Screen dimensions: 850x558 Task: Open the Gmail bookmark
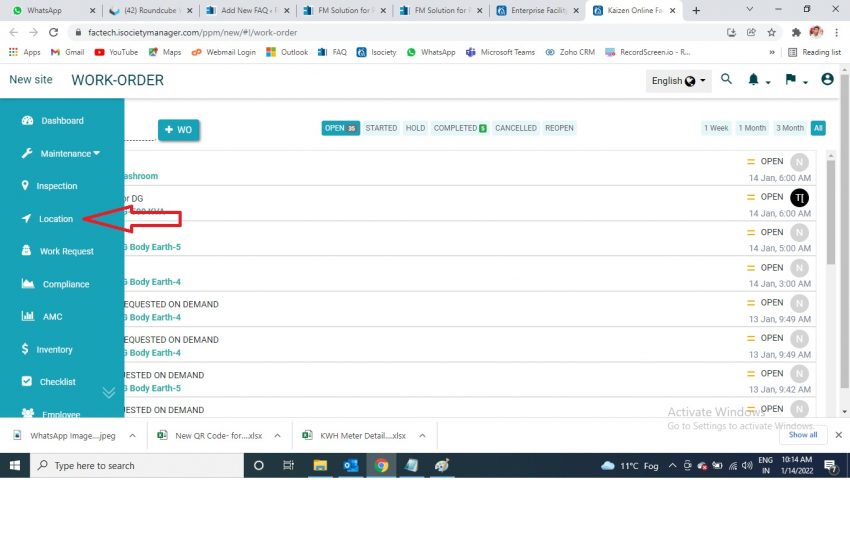[x=67, y=52]
